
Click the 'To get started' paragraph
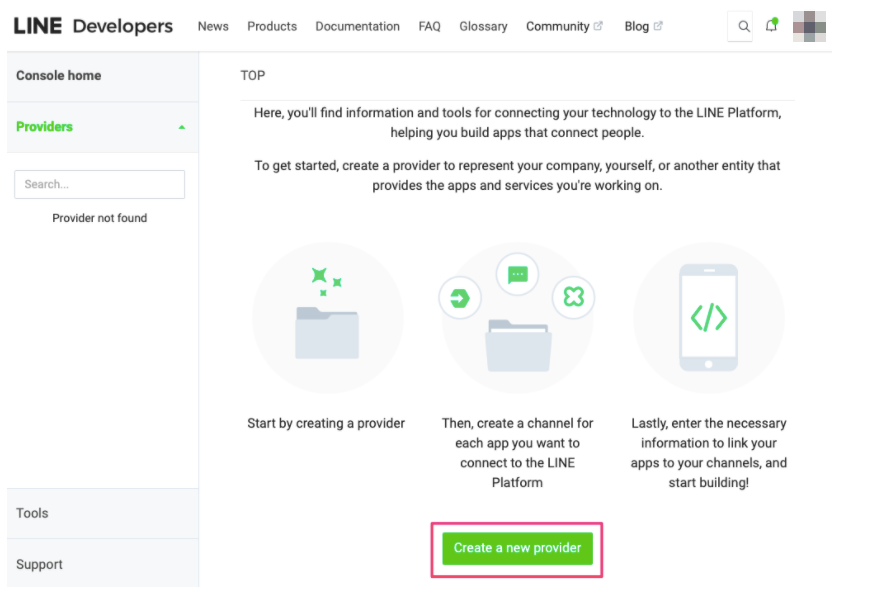(517, 175)
